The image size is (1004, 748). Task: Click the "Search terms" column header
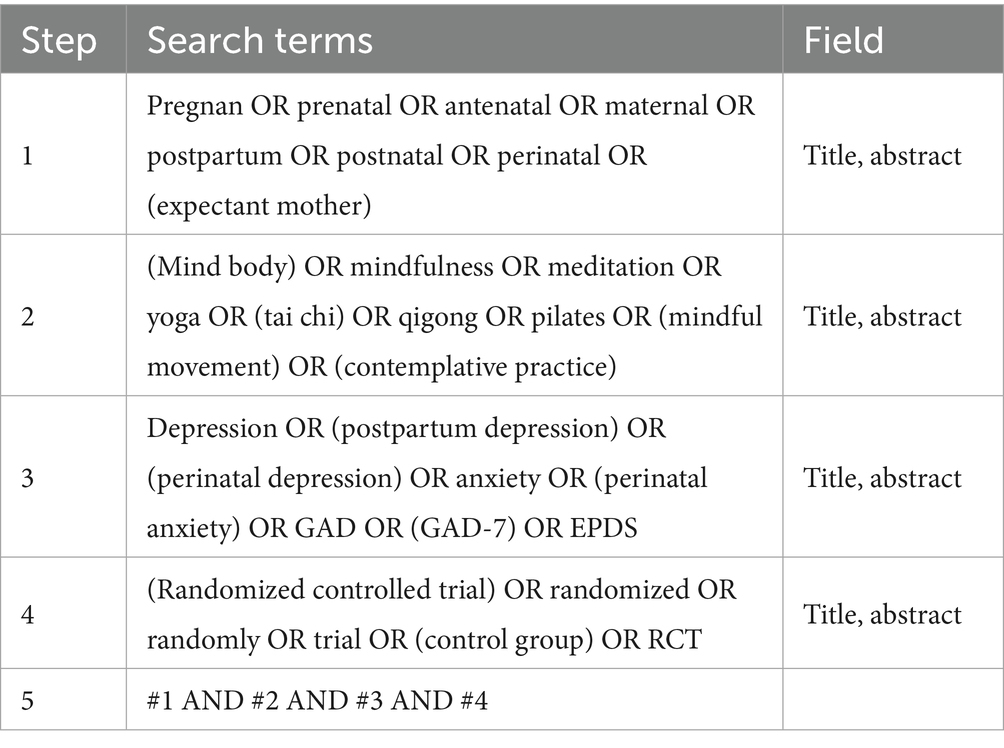point(260,40)
